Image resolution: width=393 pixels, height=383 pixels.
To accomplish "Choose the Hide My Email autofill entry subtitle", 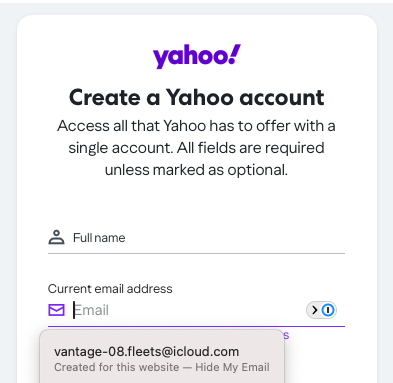I will pos(162,367).
